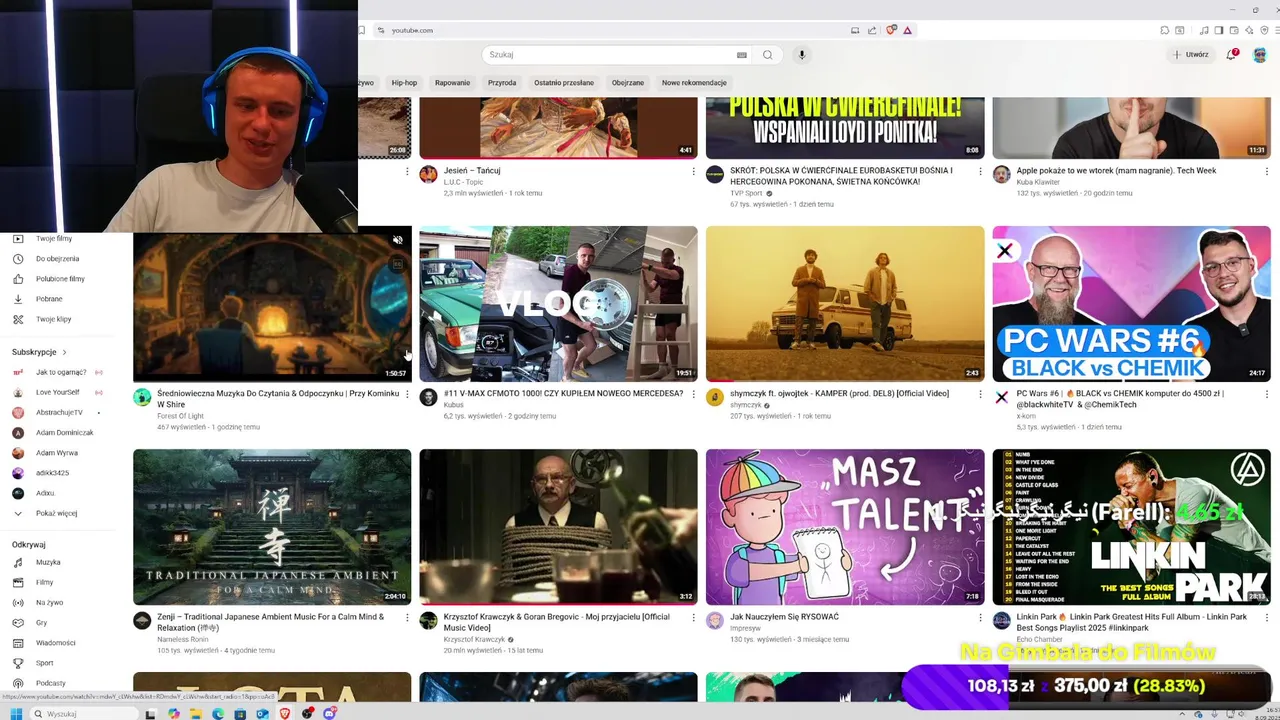
Task: Open options menu for Krzysztof Krawczyk video
Action: pyautogui.click(x=693, y=617)
